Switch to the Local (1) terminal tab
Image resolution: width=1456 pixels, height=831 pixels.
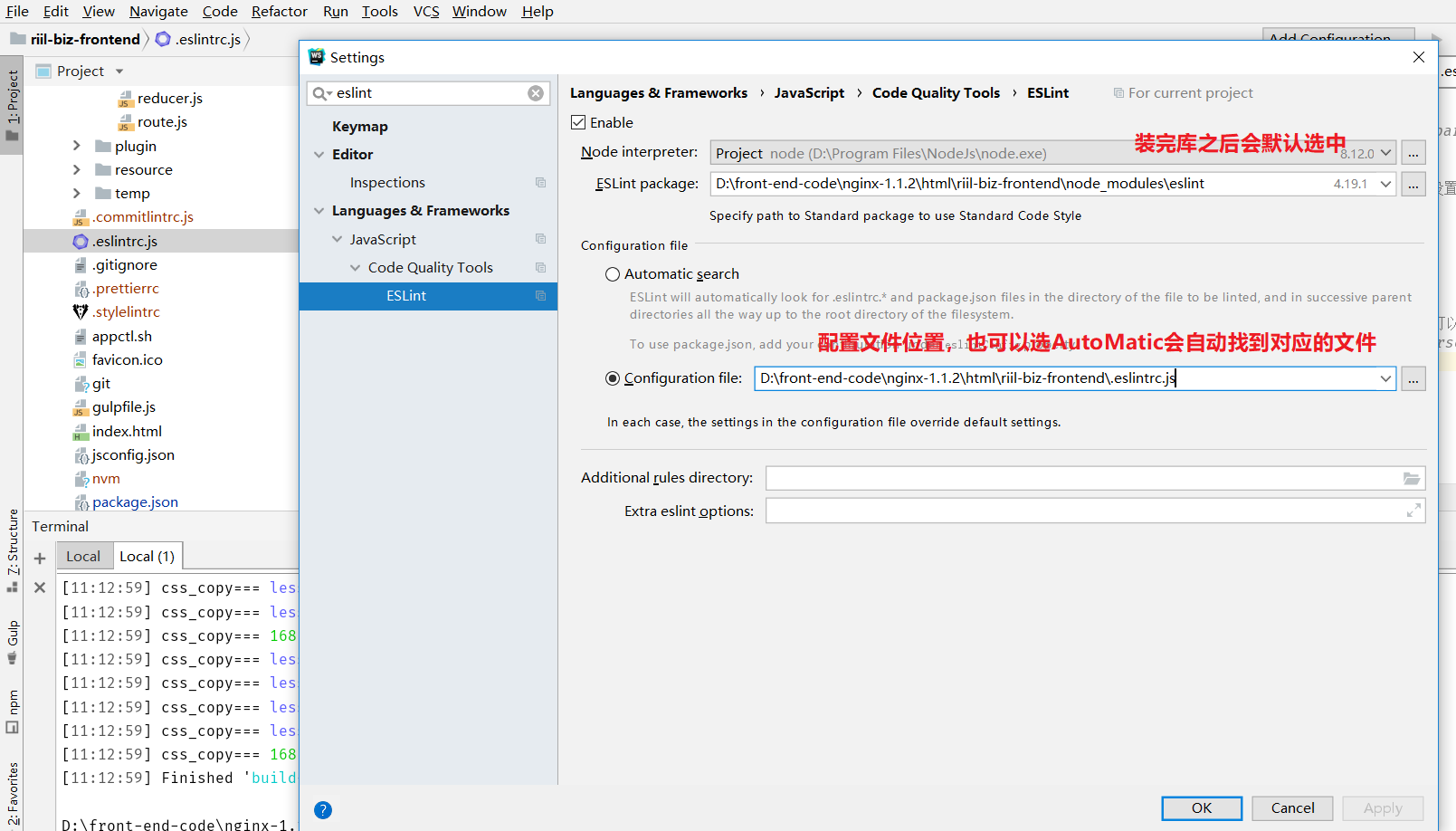147,557
